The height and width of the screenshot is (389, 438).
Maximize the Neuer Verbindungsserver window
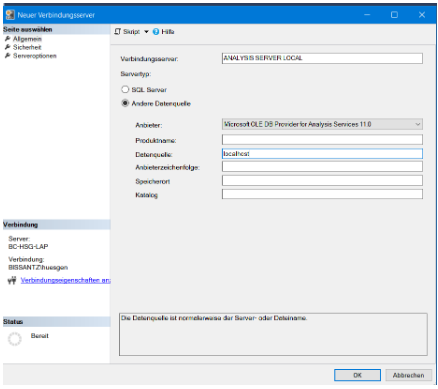click(394, 15)
